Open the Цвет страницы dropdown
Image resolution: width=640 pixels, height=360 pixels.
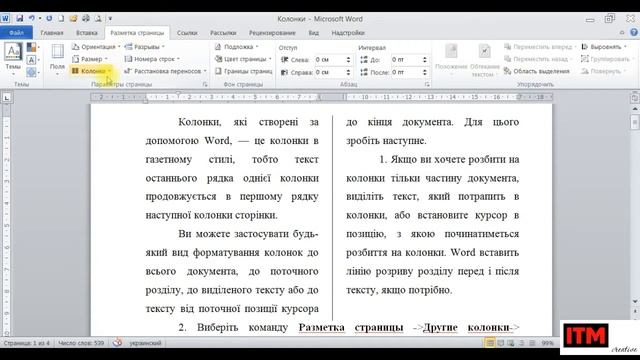coord(243,59)
